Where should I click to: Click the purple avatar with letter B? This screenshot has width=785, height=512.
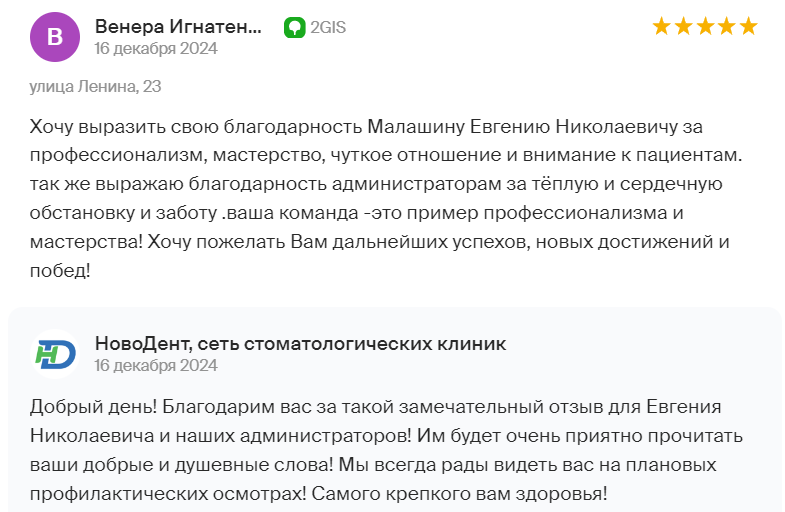55,37
